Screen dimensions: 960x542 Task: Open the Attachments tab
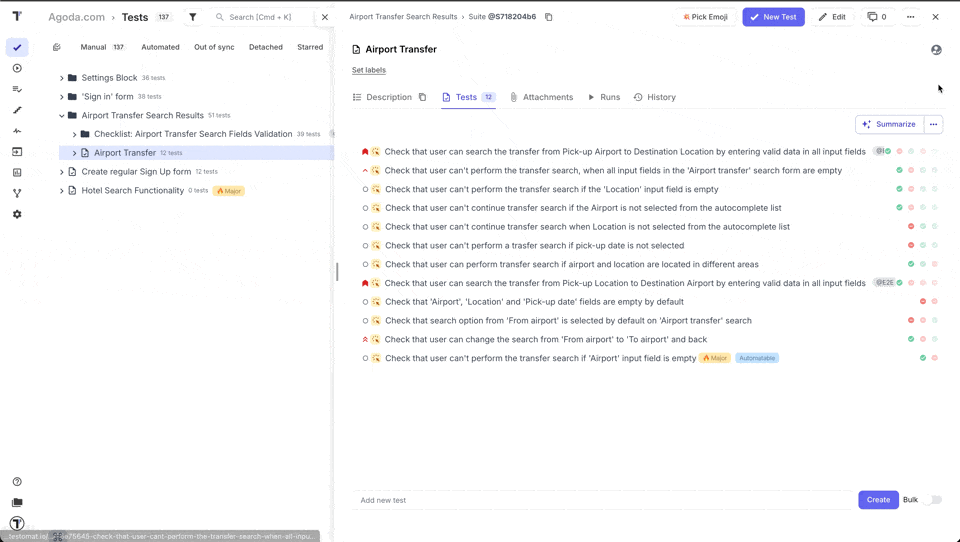click(541, 97)
